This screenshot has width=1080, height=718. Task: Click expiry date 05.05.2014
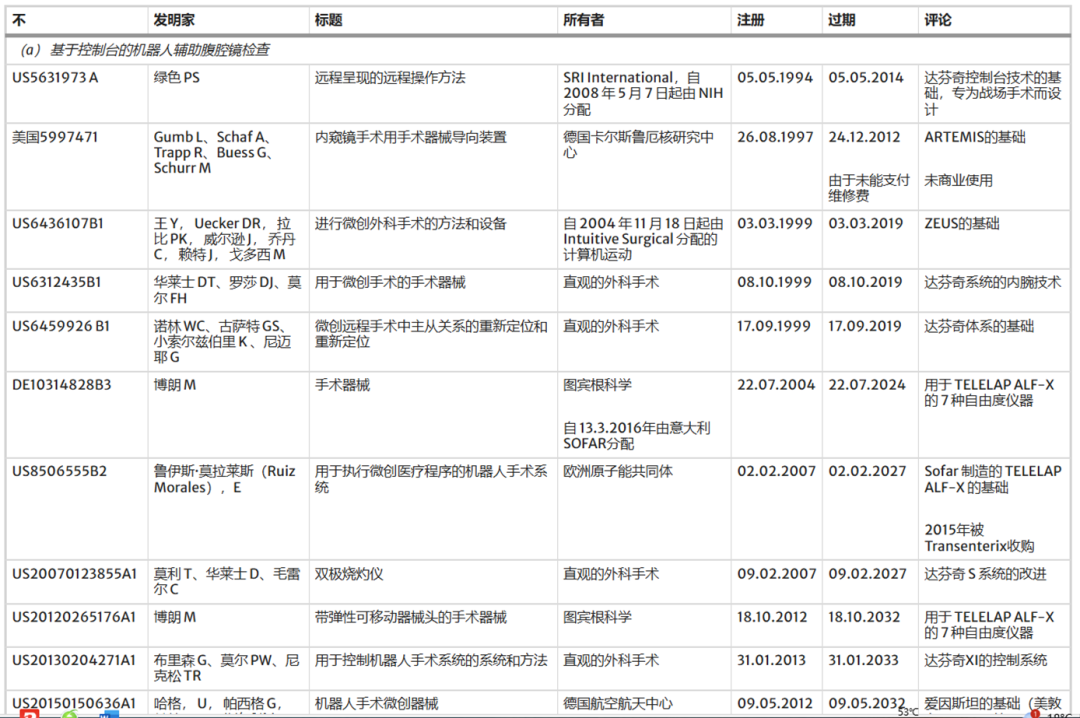click(x=866, y=78)
